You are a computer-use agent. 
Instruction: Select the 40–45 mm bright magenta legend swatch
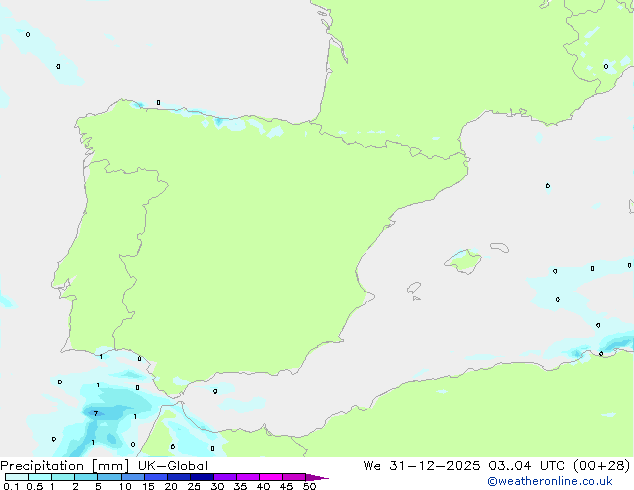point(271,477)
